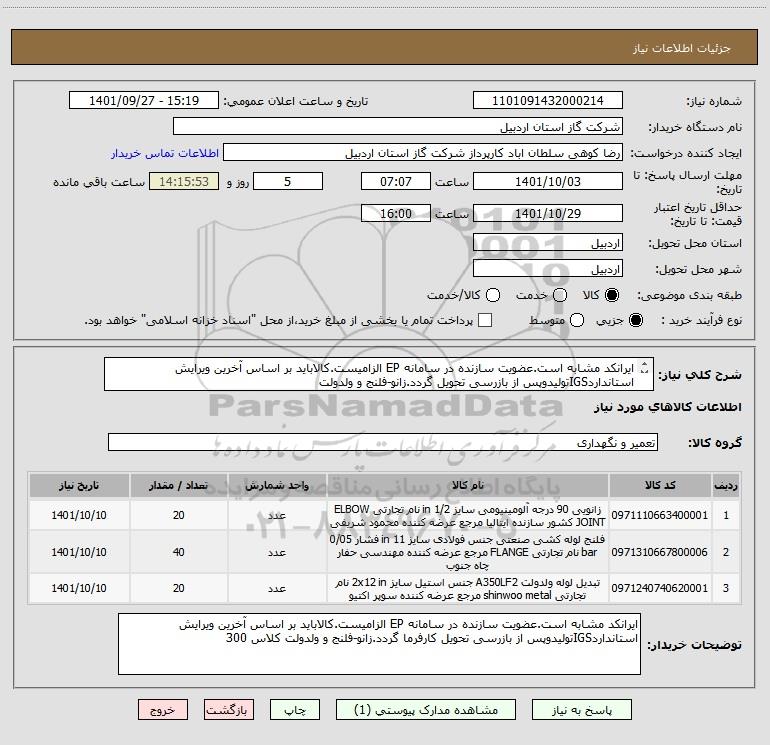Click the کد کالا column header

[660, 485]
